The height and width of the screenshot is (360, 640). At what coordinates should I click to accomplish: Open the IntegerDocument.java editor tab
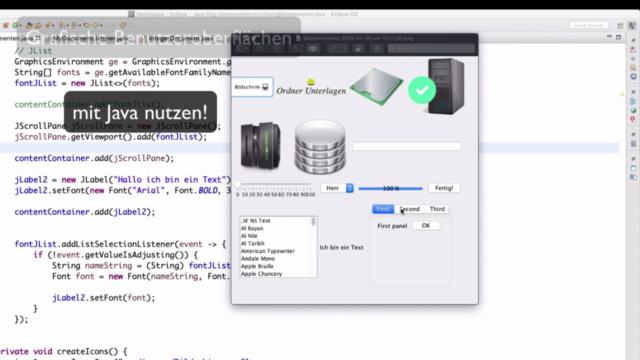178,38
